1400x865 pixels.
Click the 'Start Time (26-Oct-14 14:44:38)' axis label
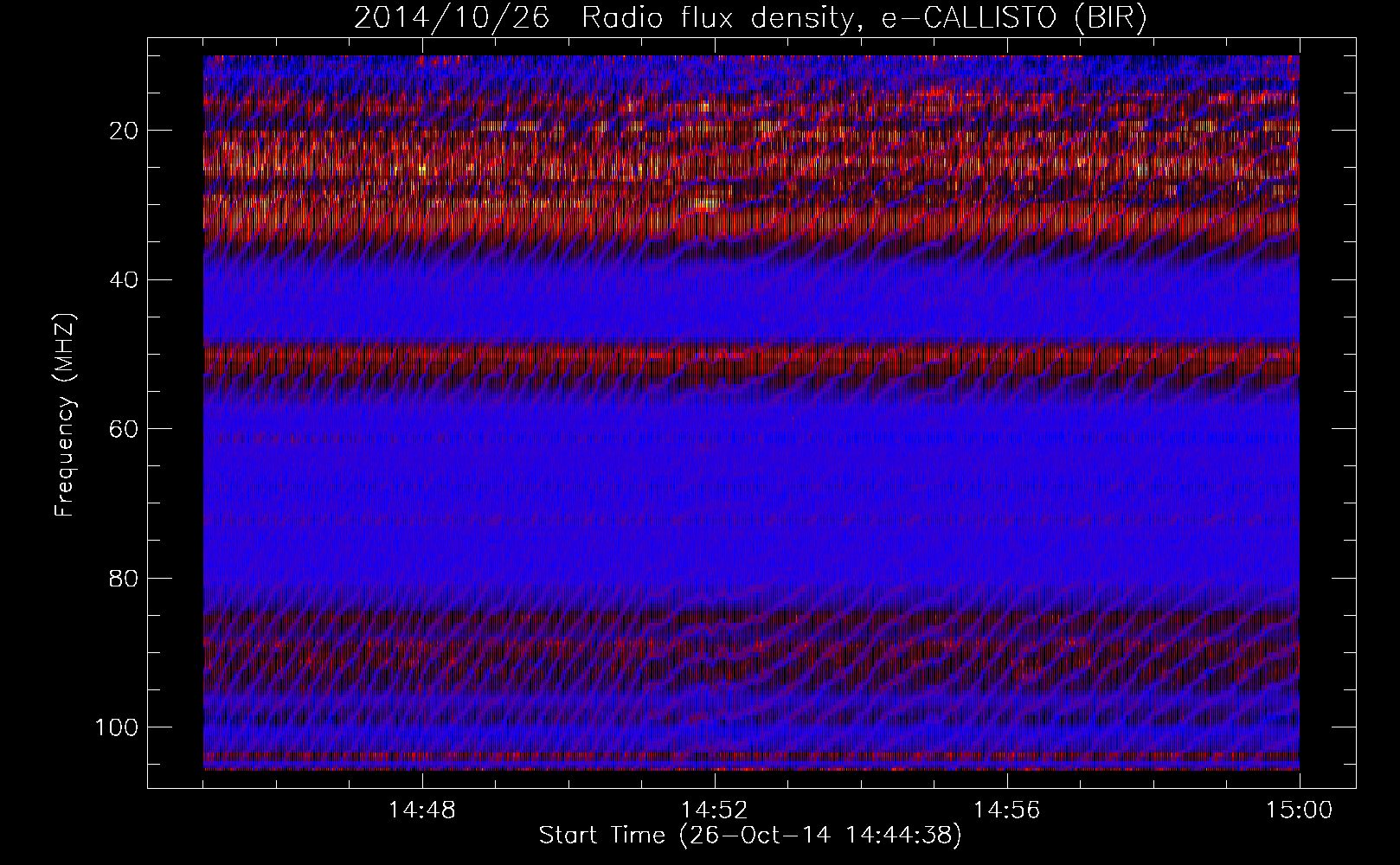[x=750, y=836]
